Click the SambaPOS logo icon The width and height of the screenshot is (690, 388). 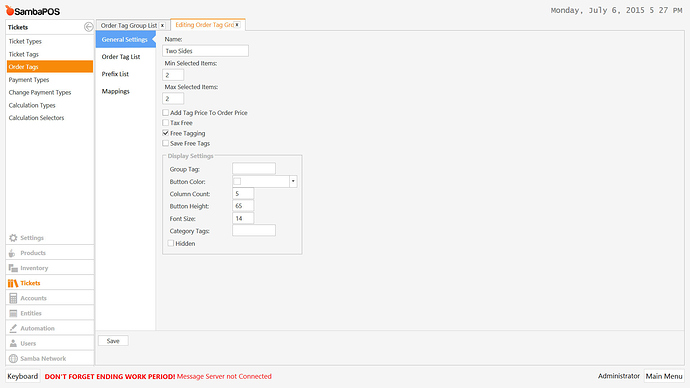pos(10,10)
